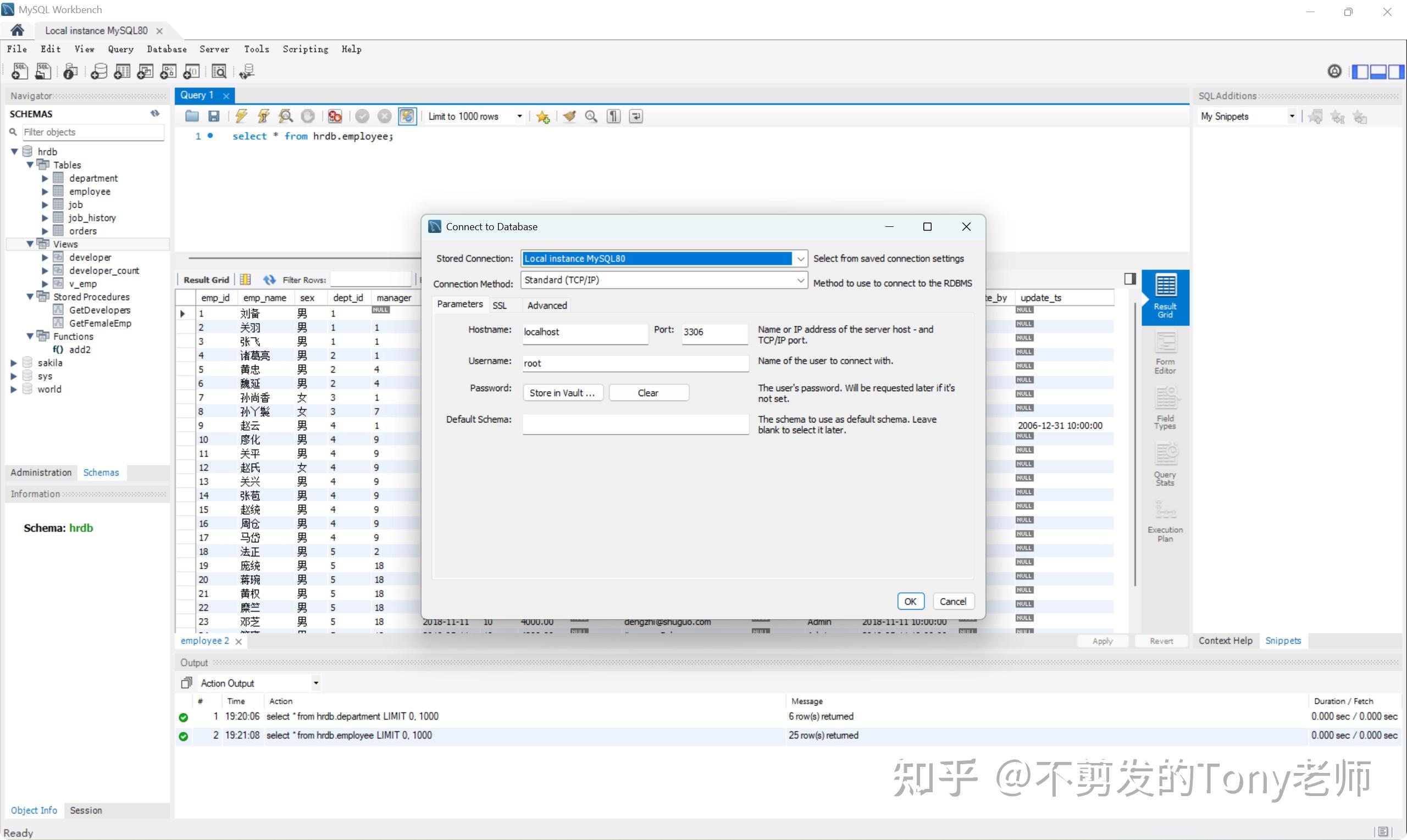Click the execute query lightning bolt icon

pos(241,116)
